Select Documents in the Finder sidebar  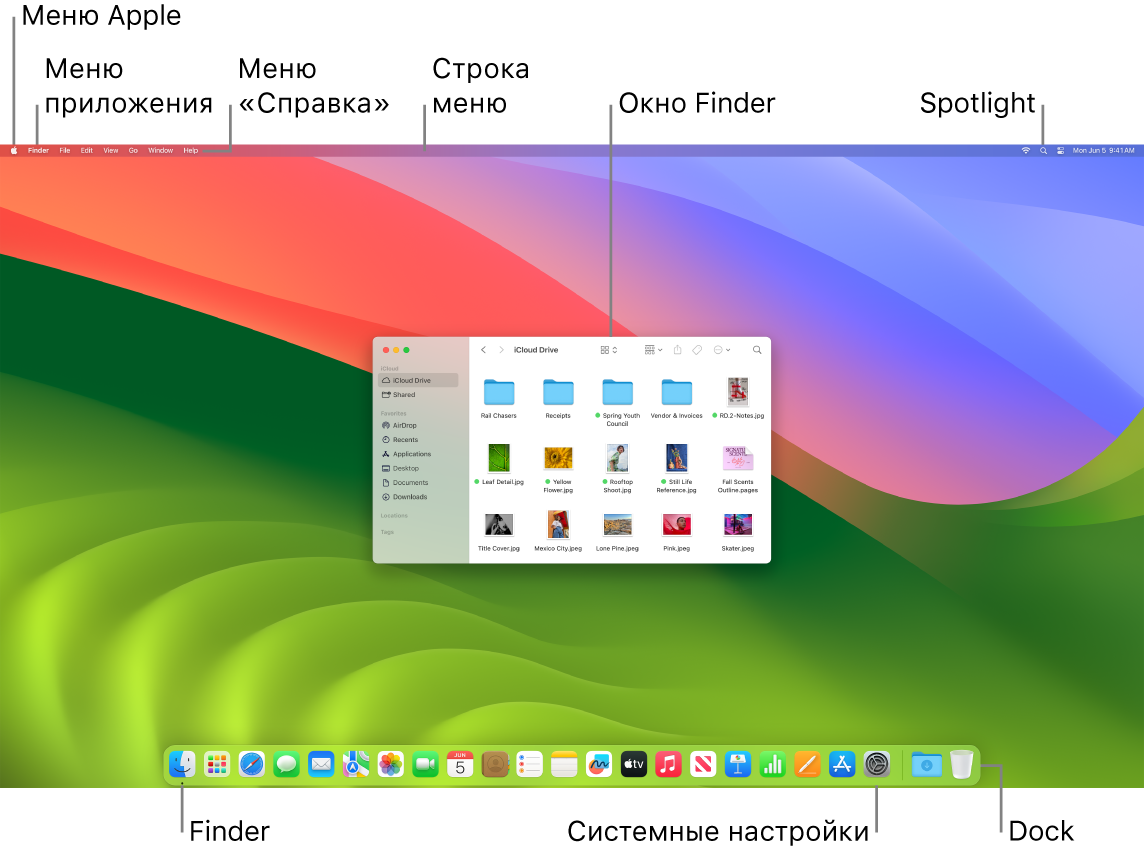pos(408,482)
